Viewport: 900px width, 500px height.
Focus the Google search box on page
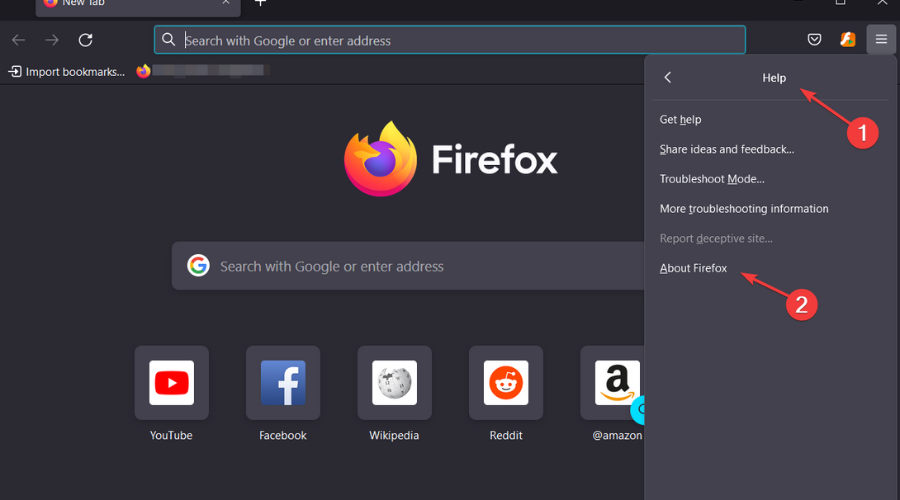pyautogui.click(x=408, y=266)
